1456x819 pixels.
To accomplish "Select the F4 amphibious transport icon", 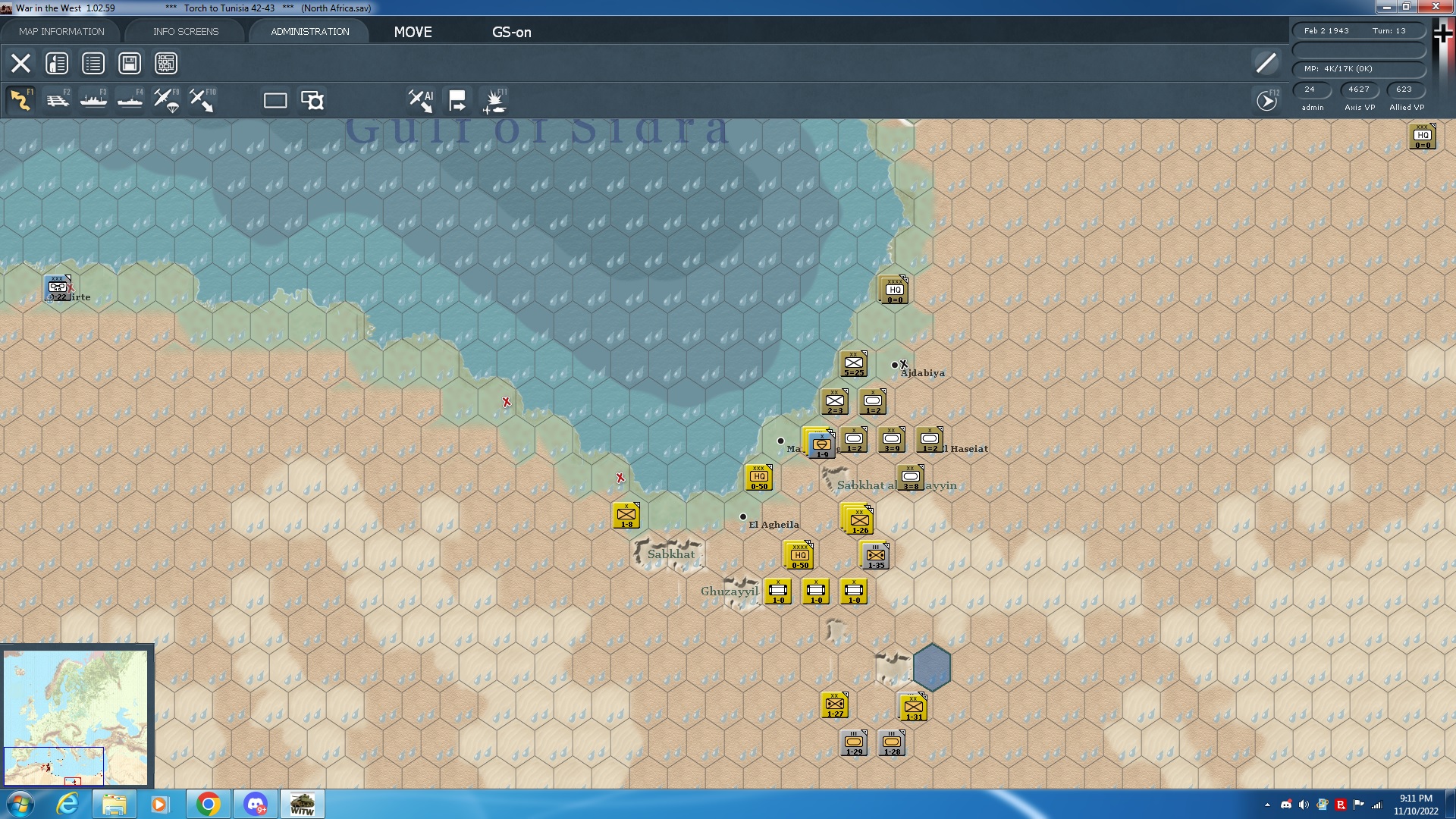I will [130, 100].
